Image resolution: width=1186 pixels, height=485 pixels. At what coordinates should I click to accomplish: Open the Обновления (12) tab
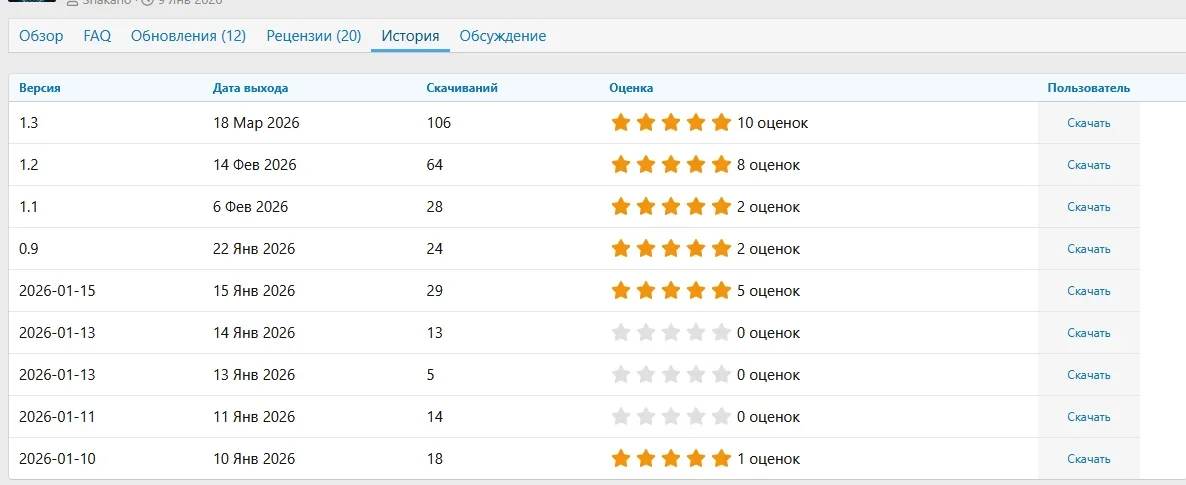[188, 36]
